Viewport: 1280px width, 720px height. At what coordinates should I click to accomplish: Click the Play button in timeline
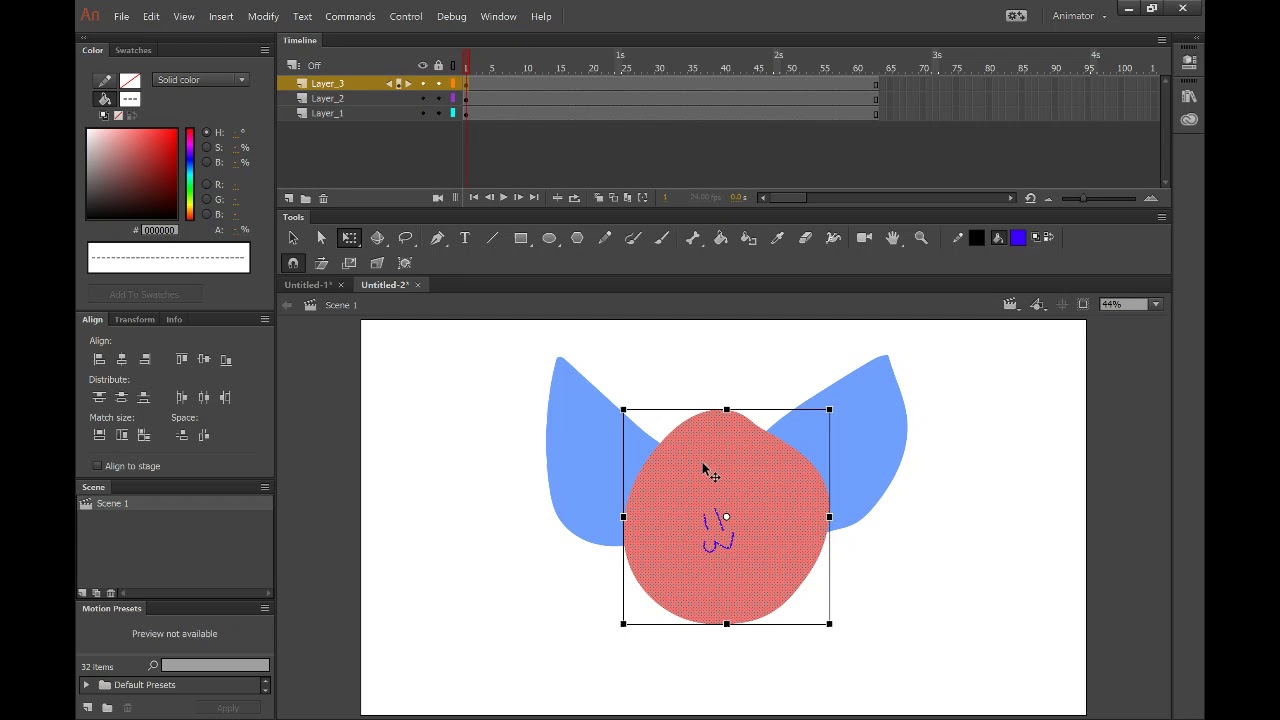(x=503, y=198)
